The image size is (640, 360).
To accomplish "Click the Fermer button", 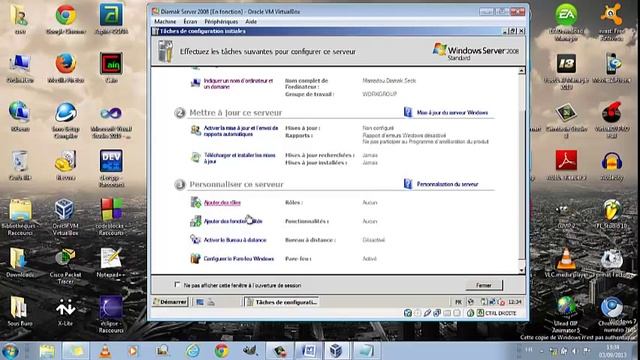I will [x=484, y=285].
